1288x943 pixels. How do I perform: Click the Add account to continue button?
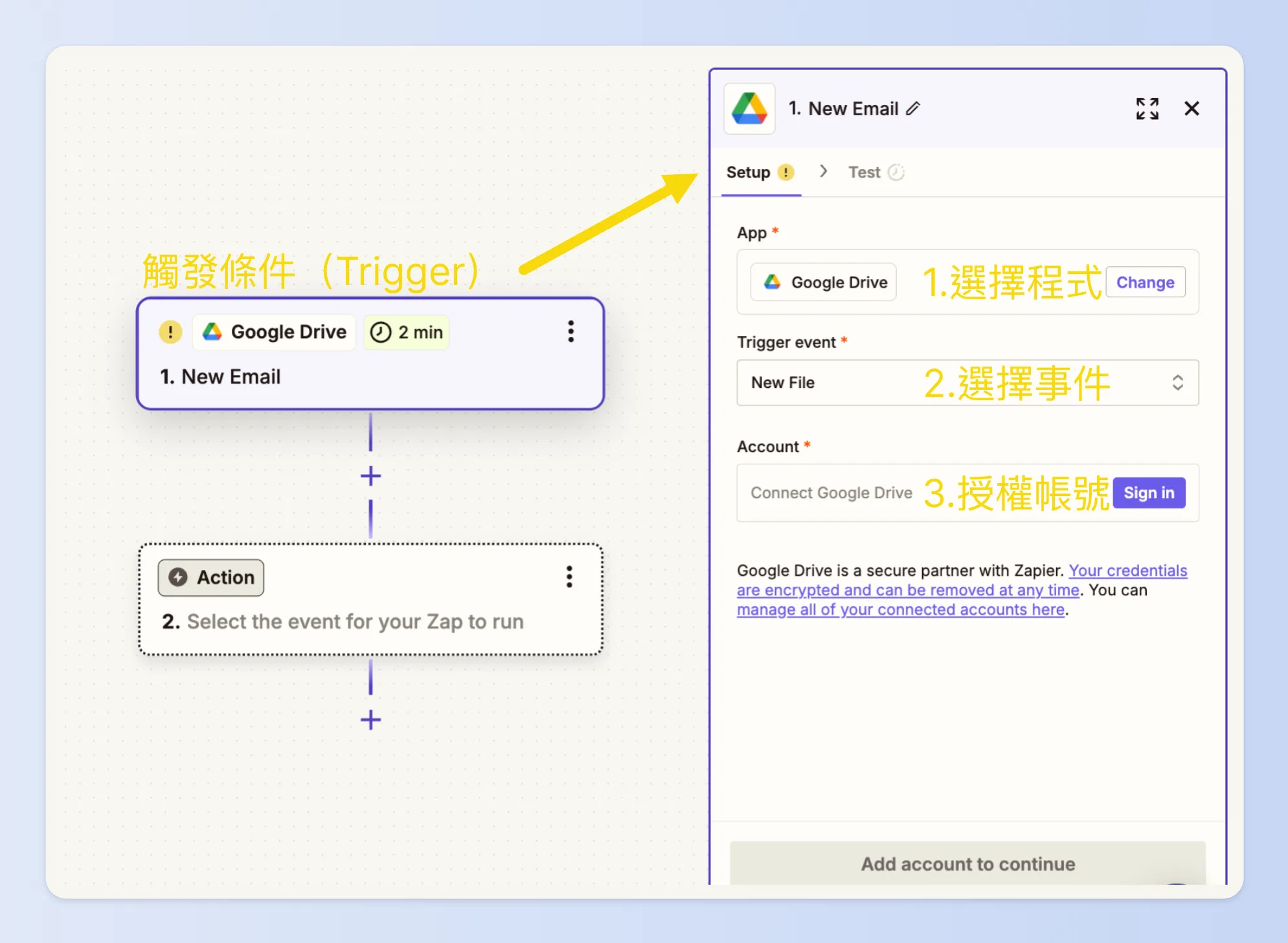point(967,863)
